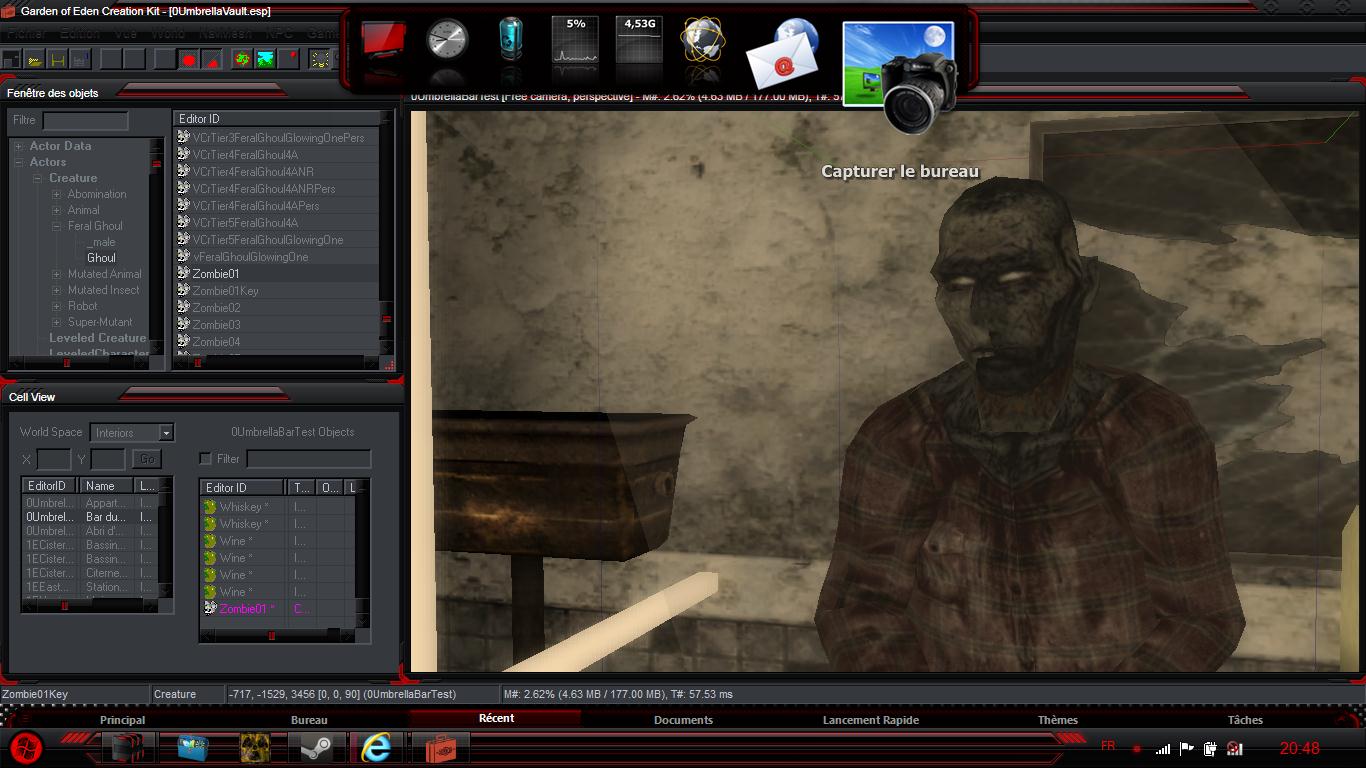
Task: Click the cell objects Filter text field
Action: click(x=309, y=459)
